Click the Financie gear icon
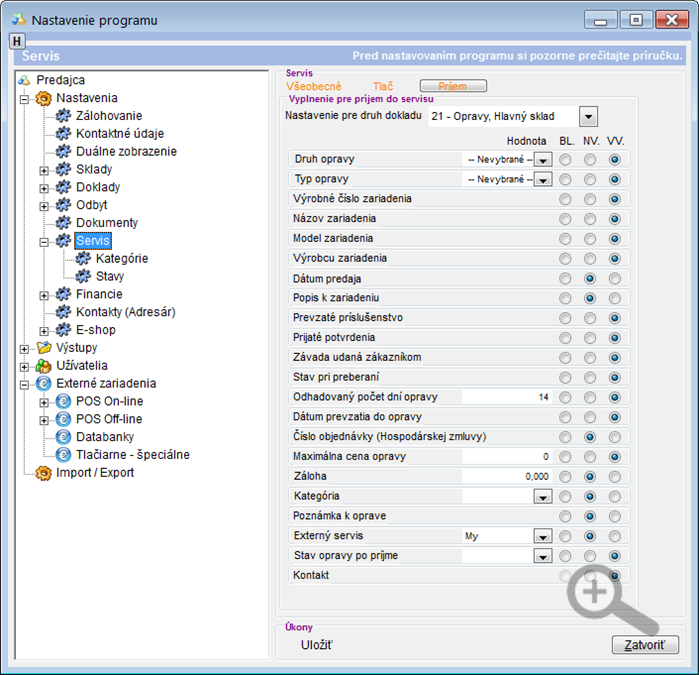 (63, 294)
